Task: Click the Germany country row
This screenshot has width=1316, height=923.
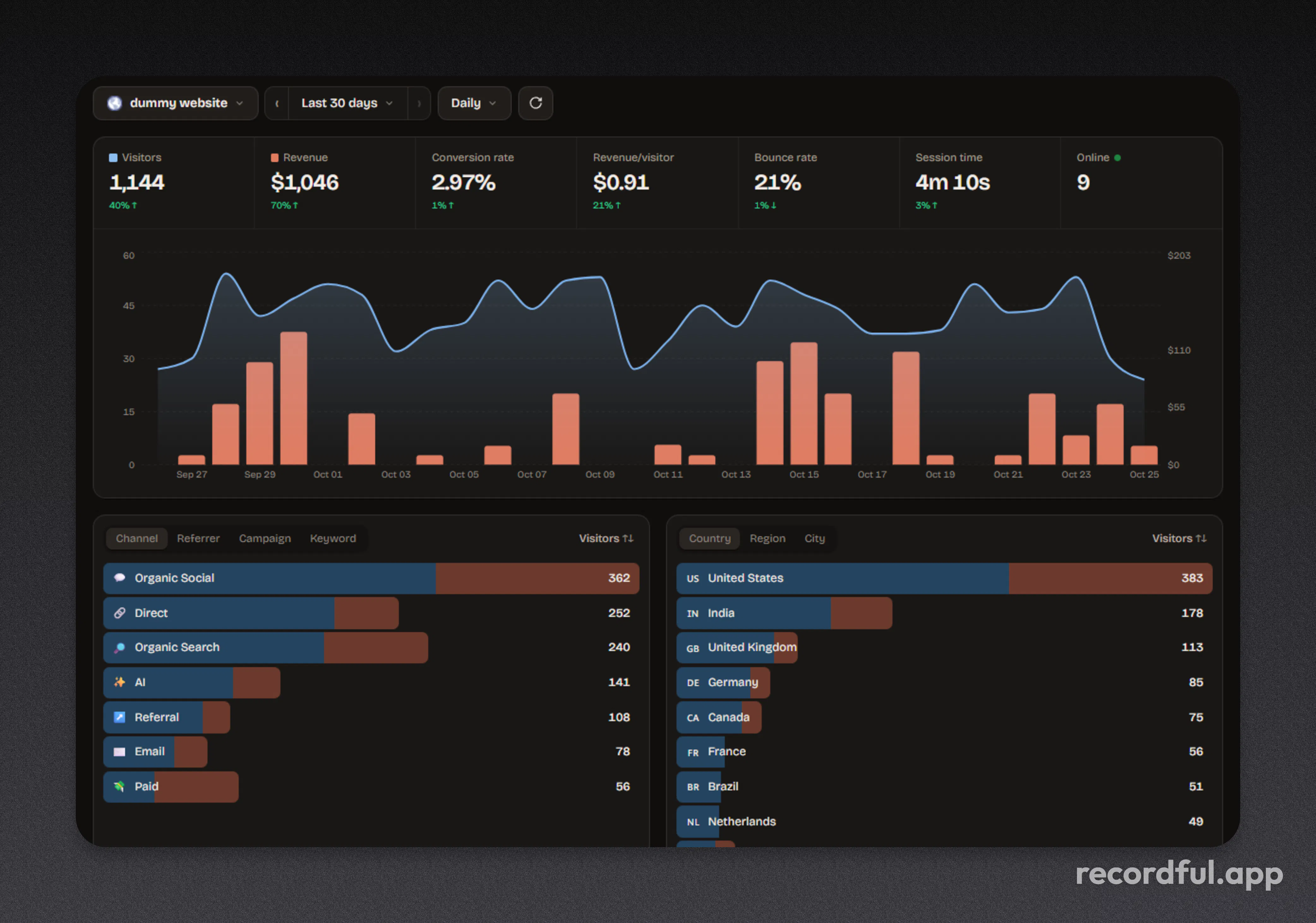Action: pos(945,682)
